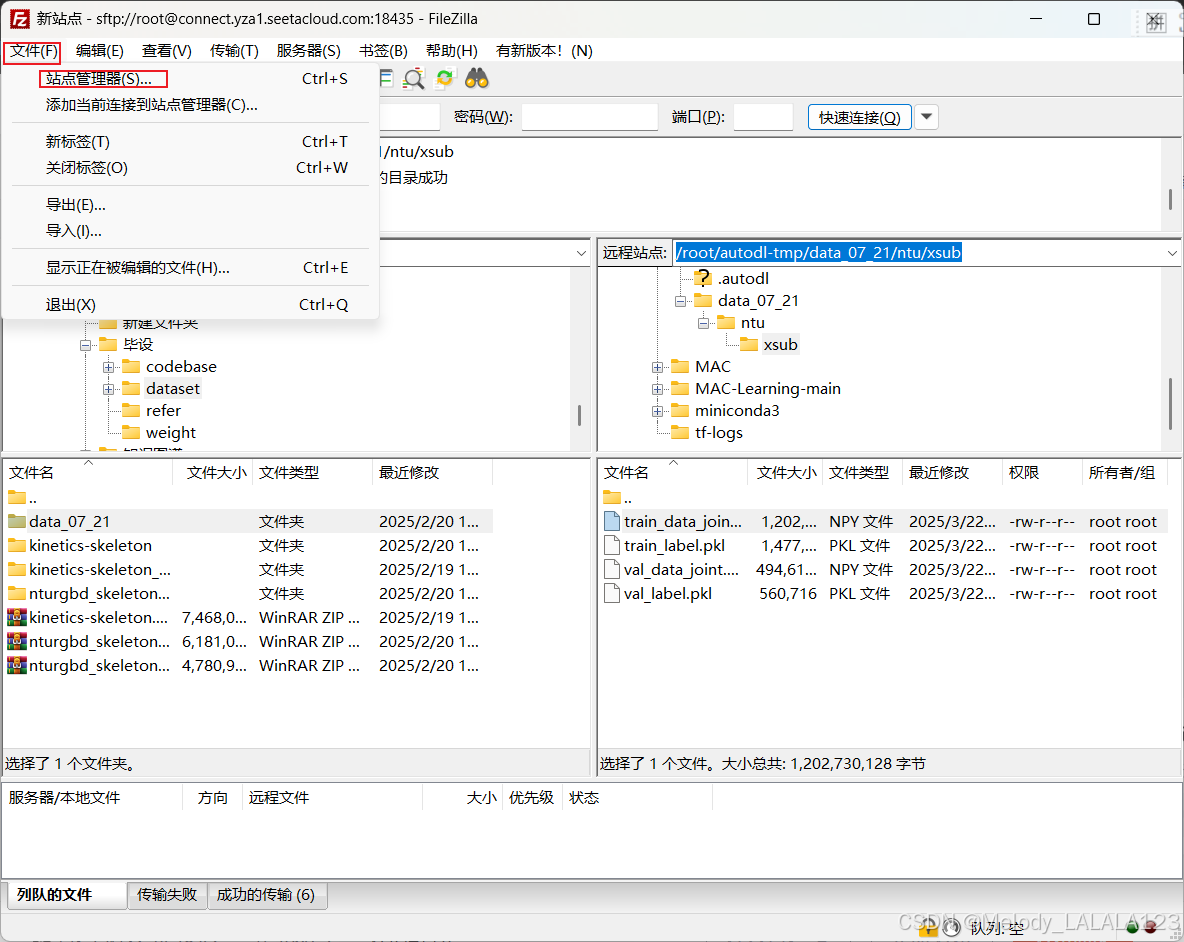Viewport: 1184px width, 942px height.
Task: Open file search with binoculars icon
Action: click(476, 78)
